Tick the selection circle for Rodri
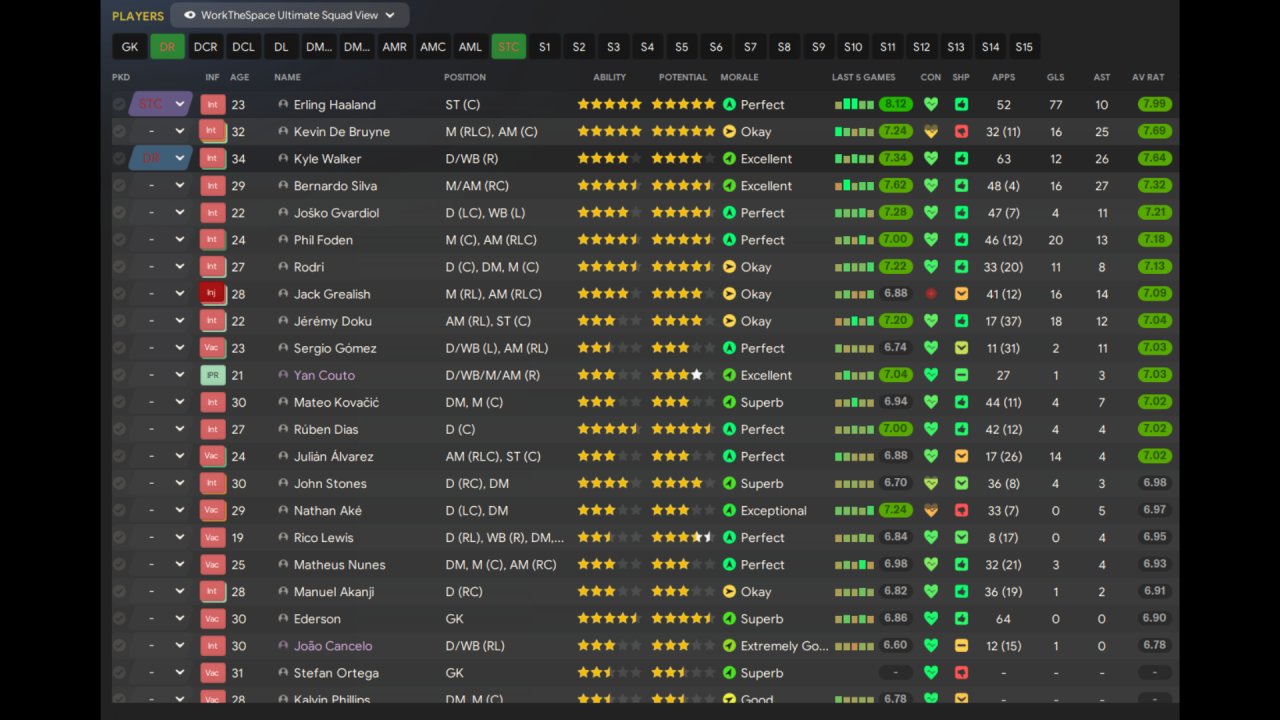1280x720 pixels. (x=119, y=267)
